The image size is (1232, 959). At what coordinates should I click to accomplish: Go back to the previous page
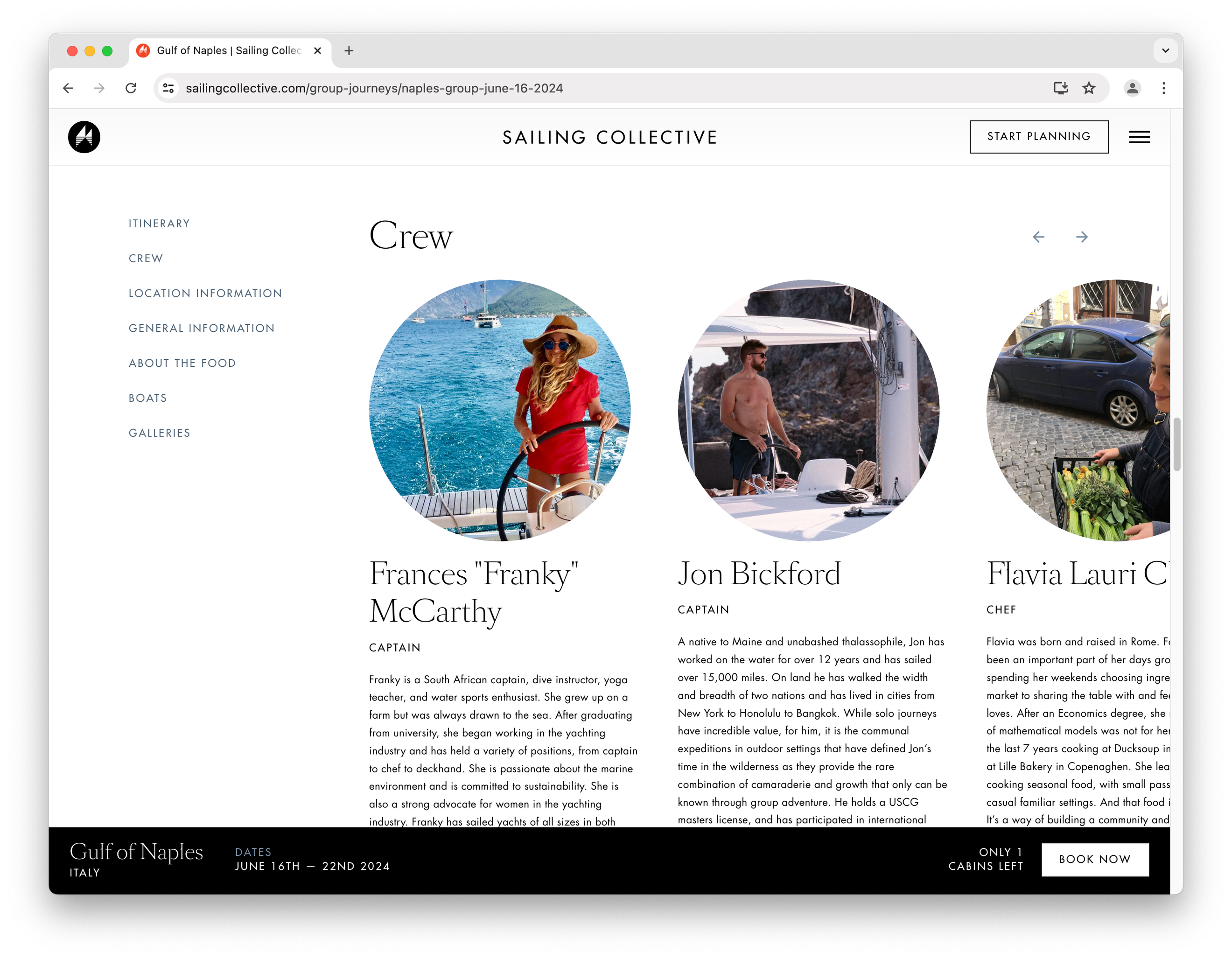click(68, 88)
